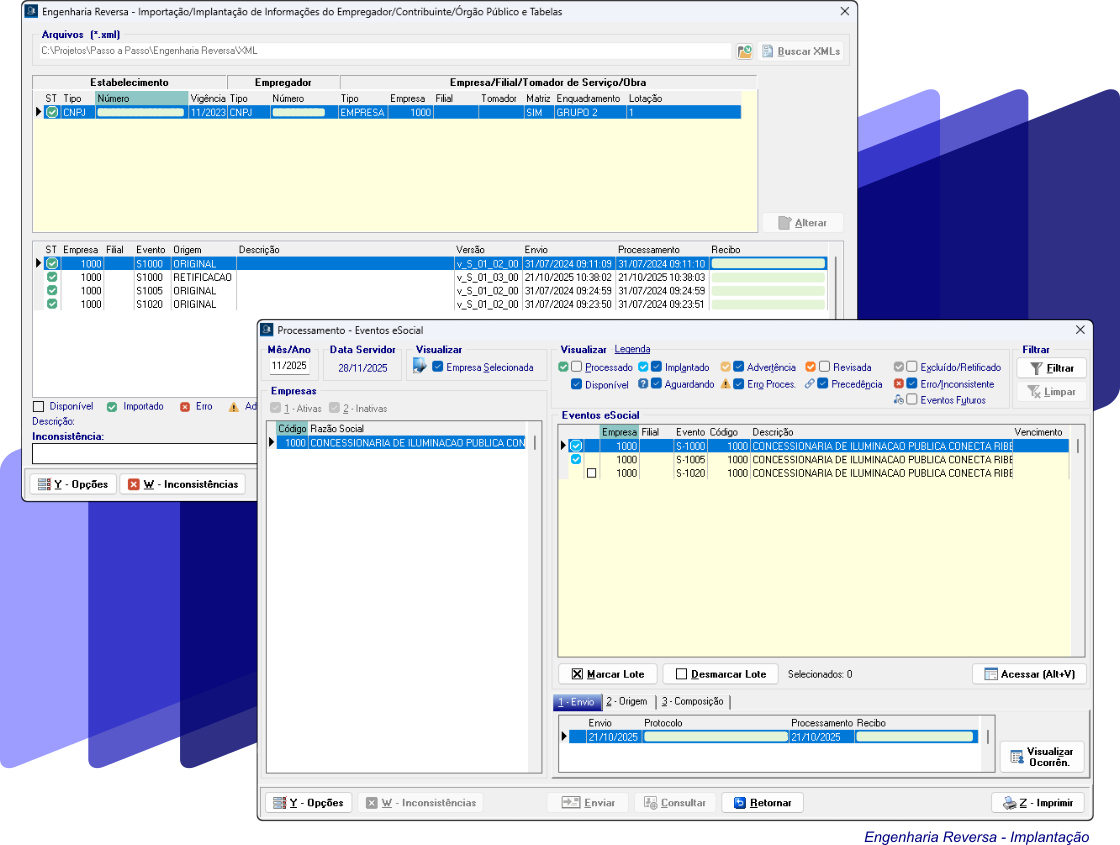Enable Eventos Futuros checkbox
Image resolution: width=1120 pixels, height=845 pixels.
tap(911, 399)
